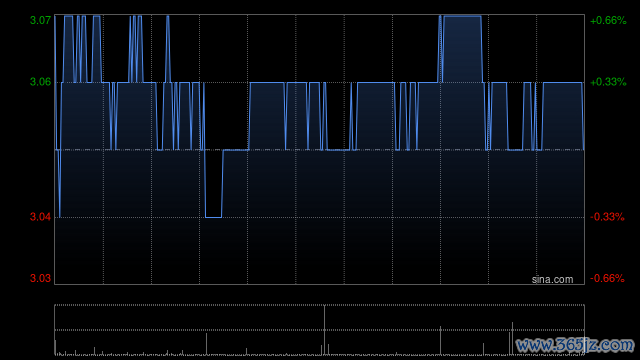This screenshot has height=360, width=640.
Task: Click the tallest volume bar in volume panel
Action: click(x=324, y=330)
